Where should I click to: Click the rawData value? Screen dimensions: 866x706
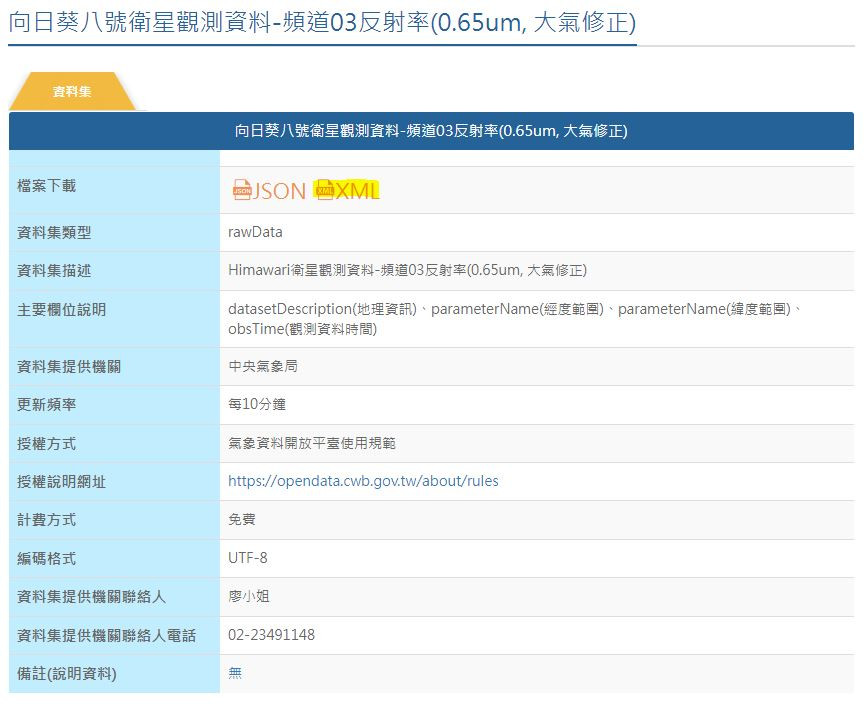pos(255,232)
